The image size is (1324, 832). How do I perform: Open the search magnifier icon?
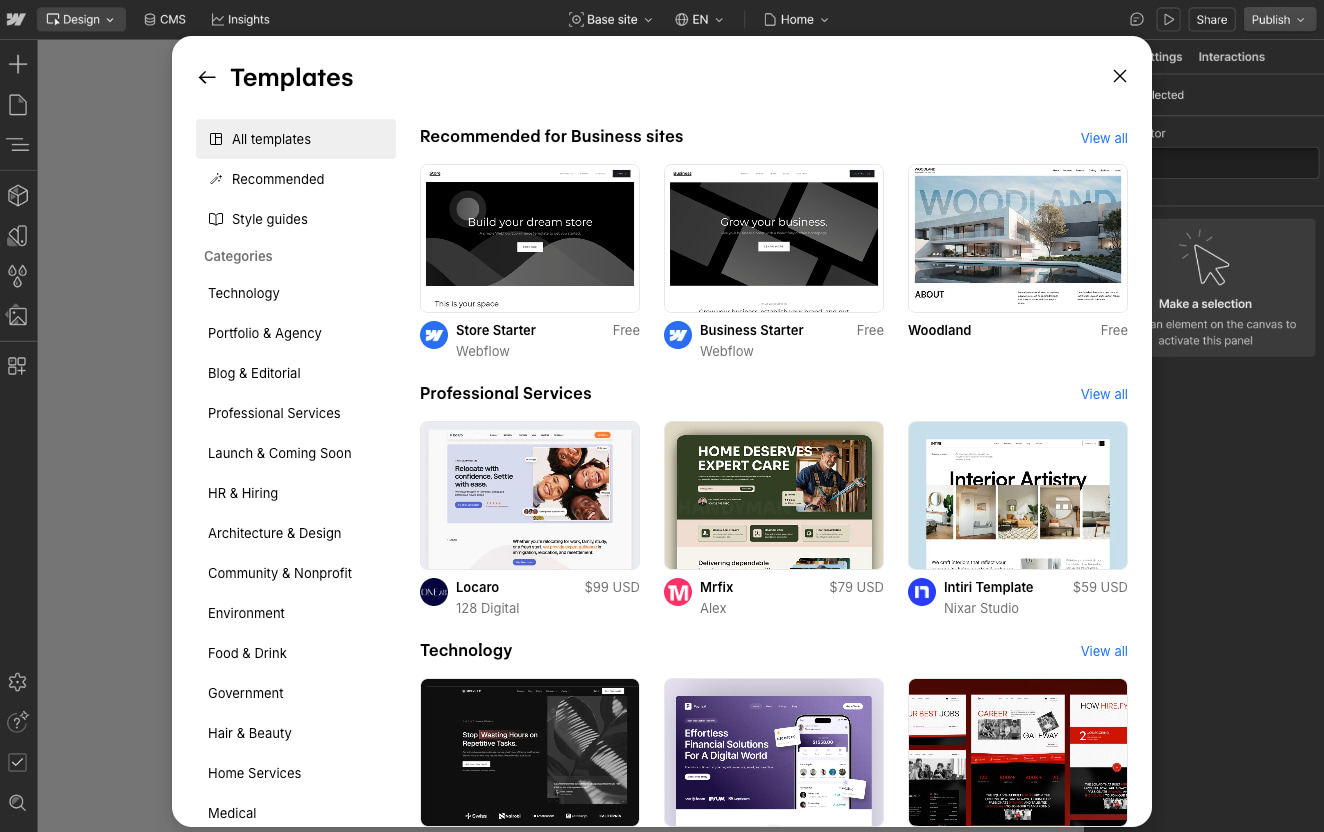coord(17,802)
